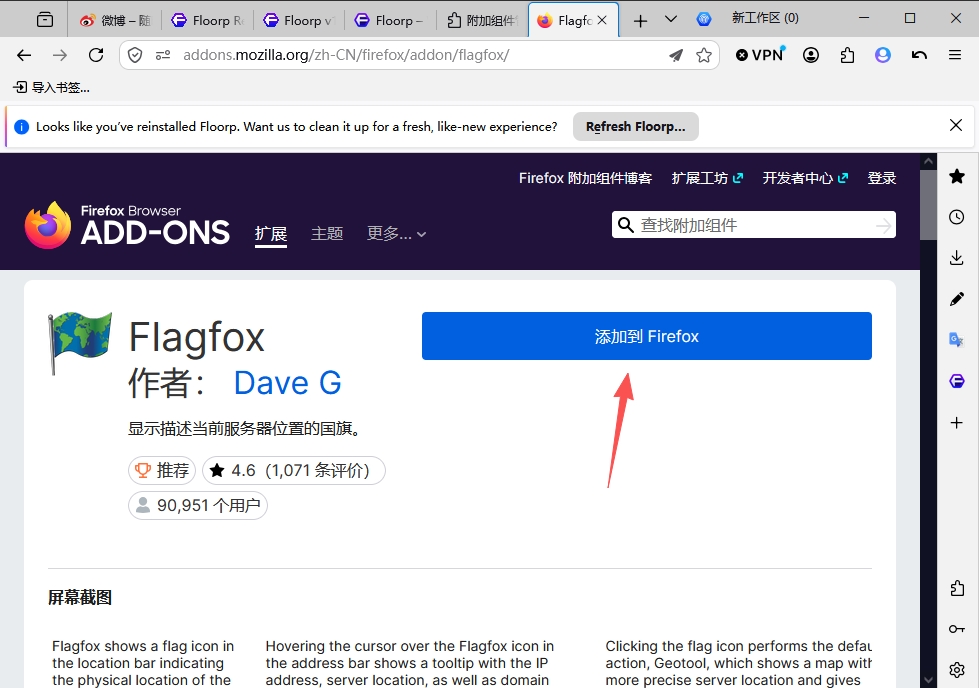
Task: Click the 添加到 Firefox button
Action: [647, 336]
